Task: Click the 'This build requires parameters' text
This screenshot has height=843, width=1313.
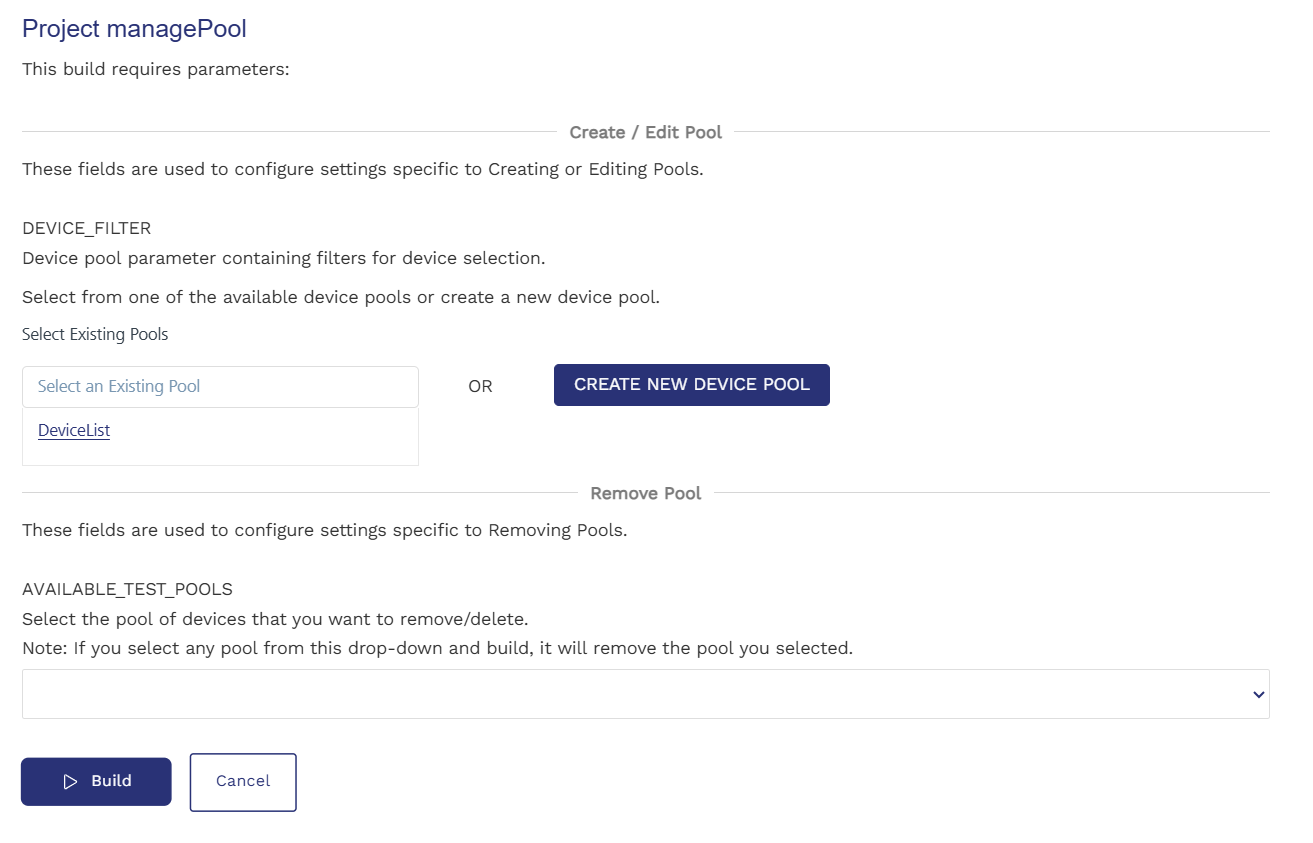Action: coord(155,70)
